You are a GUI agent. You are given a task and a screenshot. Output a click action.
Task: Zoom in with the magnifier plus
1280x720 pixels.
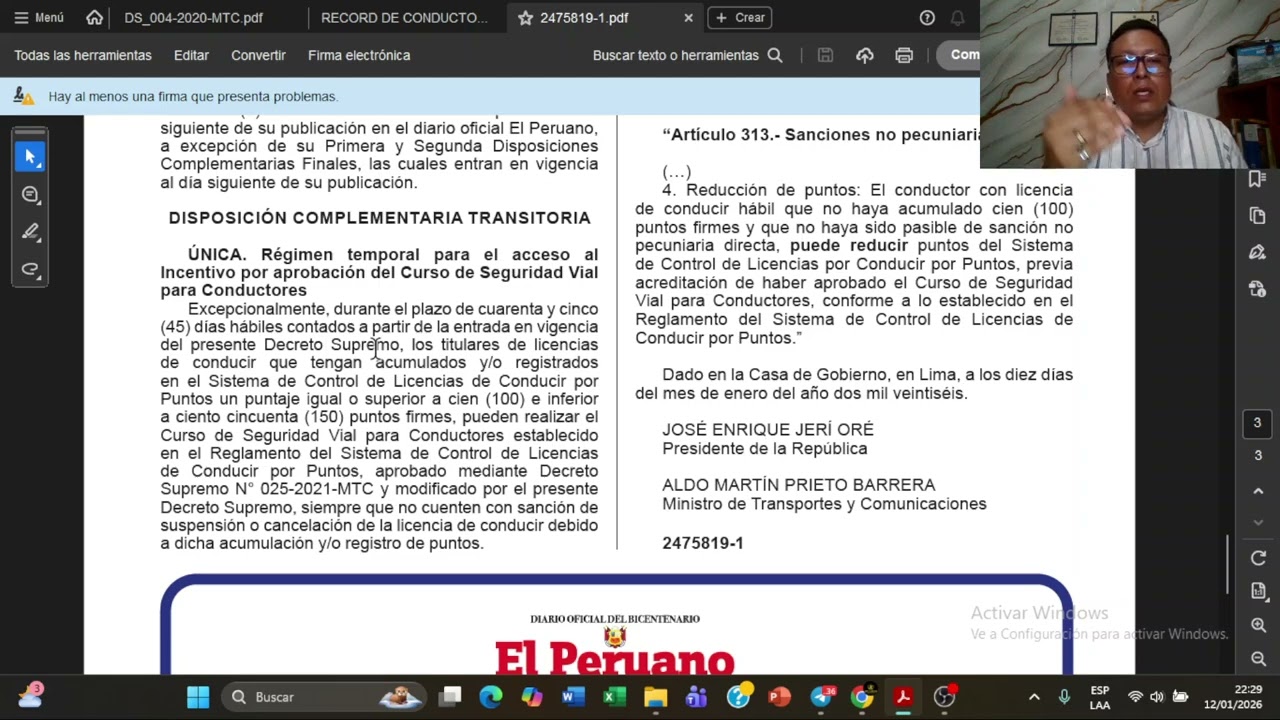tap(1258, 625)
